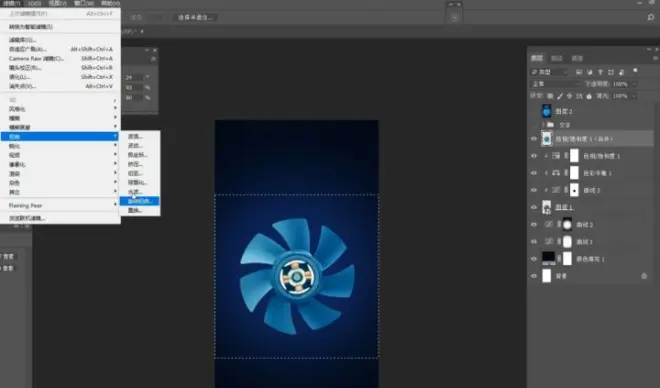Screen dimensions: 660x388
Task: Filter layers by adjustment layer icon
Action: pyautogui.click(x=590, y=72)
